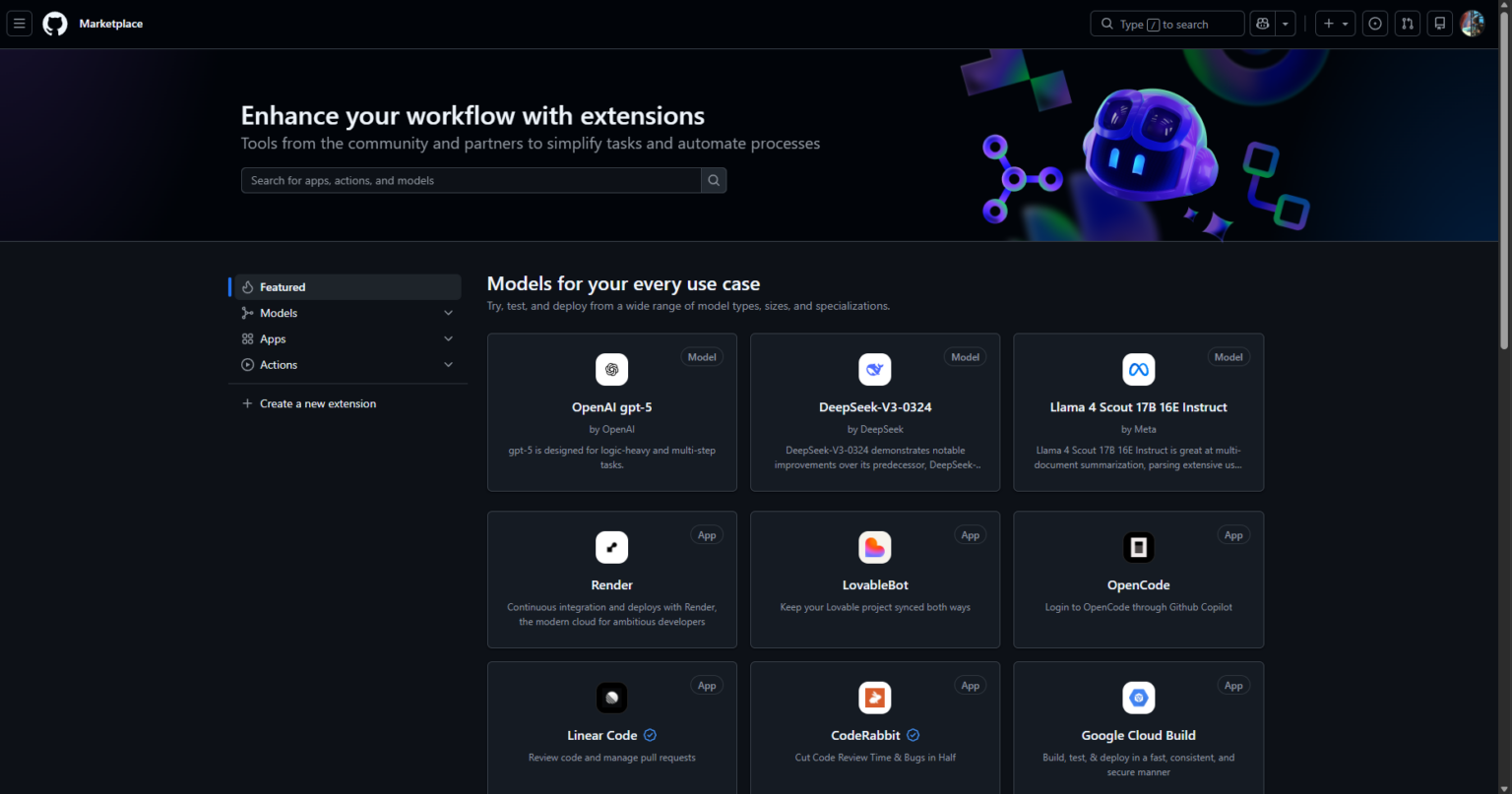Open the Copilot dropdown arrow
The height and width of the screenshot is (794, 1512).
pyautogui.click(x=1285, y=24)
